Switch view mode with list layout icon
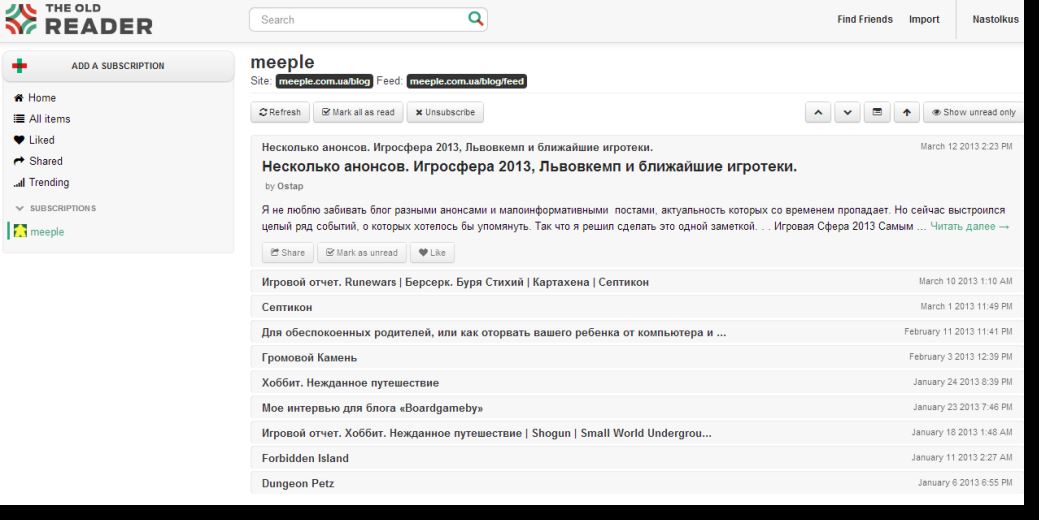Viewport: 1039px width, 520px height. (x=877, y=113)
